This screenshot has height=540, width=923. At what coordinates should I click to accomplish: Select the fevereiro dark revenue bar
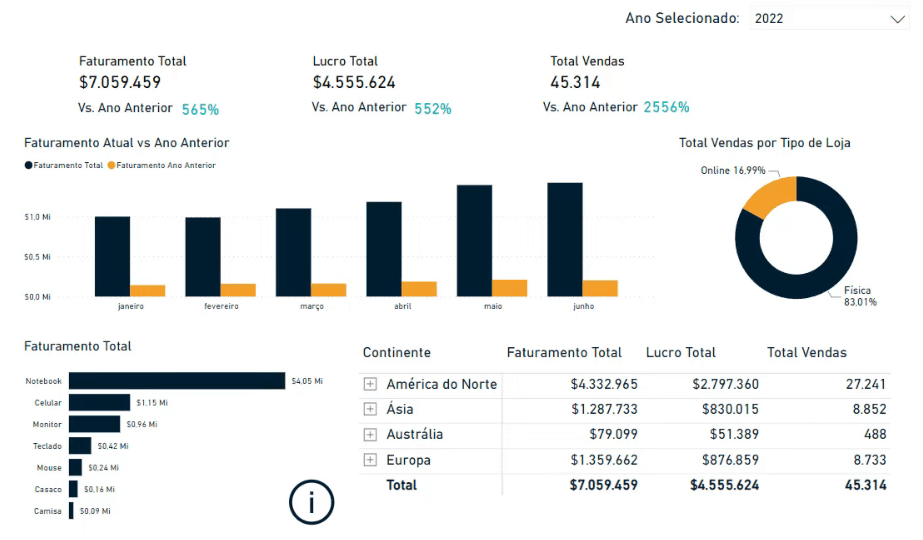pyautogui.click(x=203, y=257)
